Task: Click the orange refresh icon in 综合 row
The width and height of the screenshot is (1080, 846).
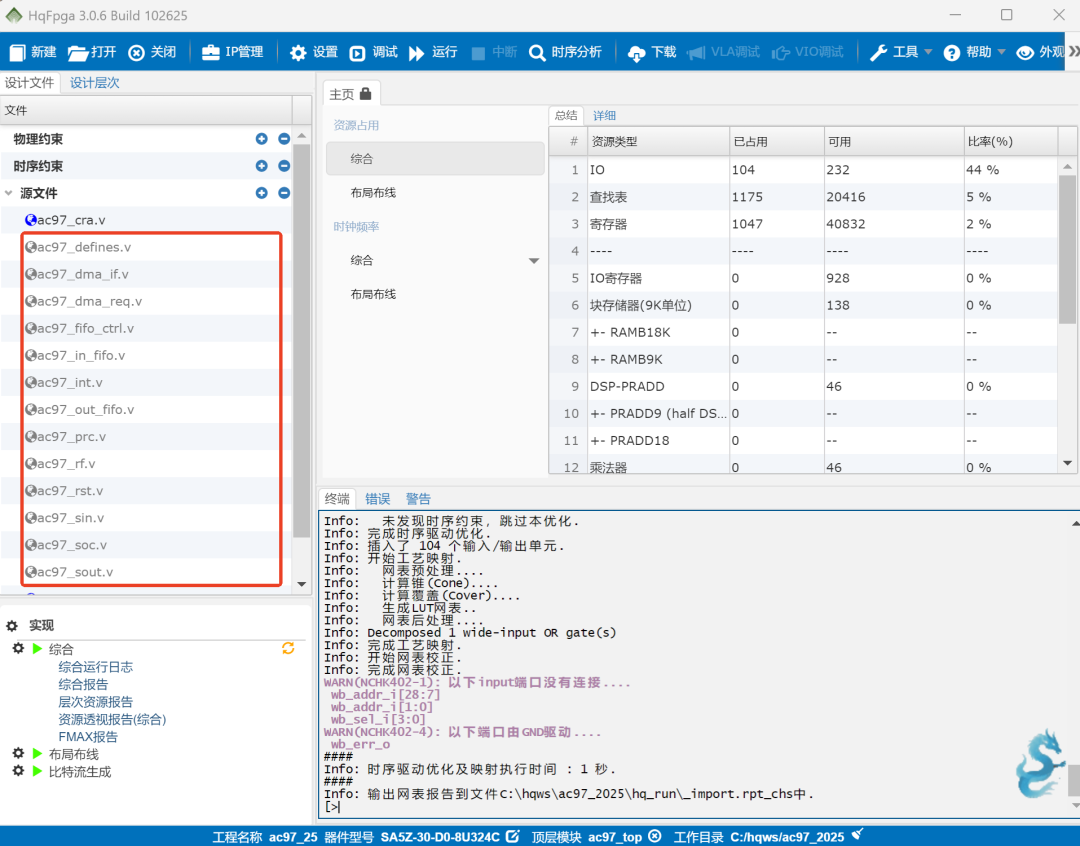Action: click(x=288, y=649)
